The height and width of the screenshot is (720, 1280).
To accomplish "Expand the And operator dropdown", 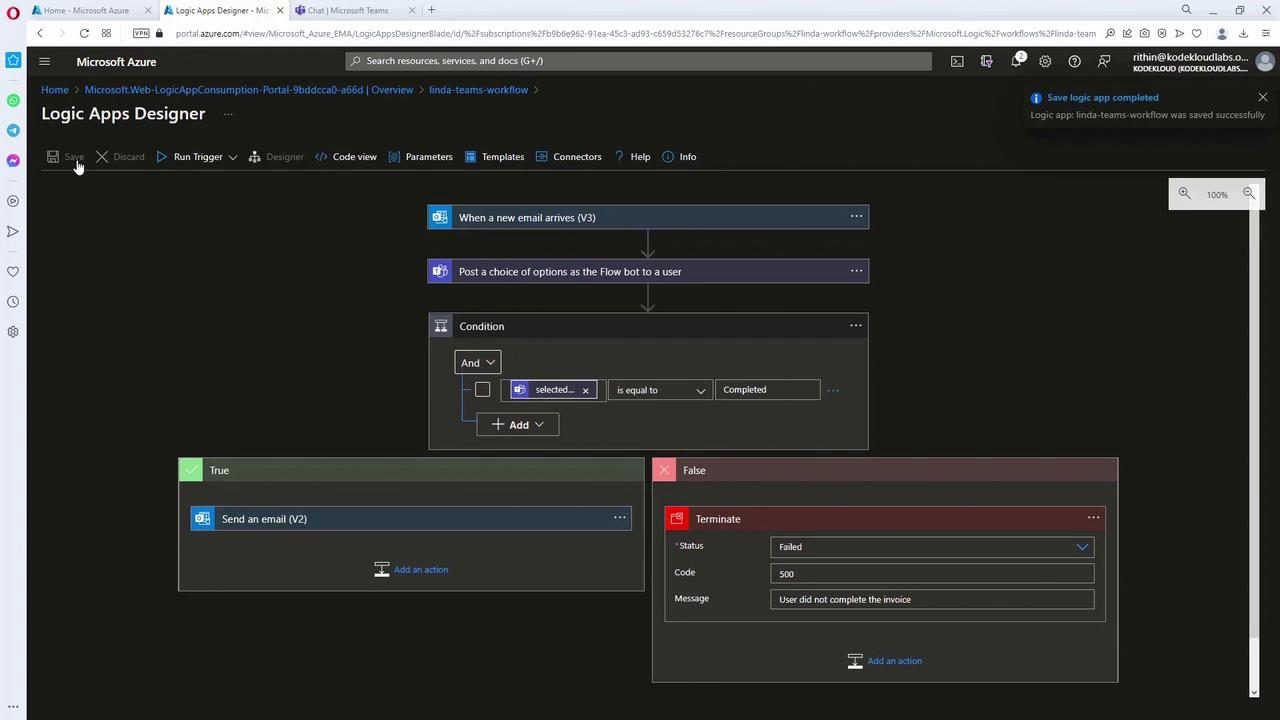I will point(477,363).
